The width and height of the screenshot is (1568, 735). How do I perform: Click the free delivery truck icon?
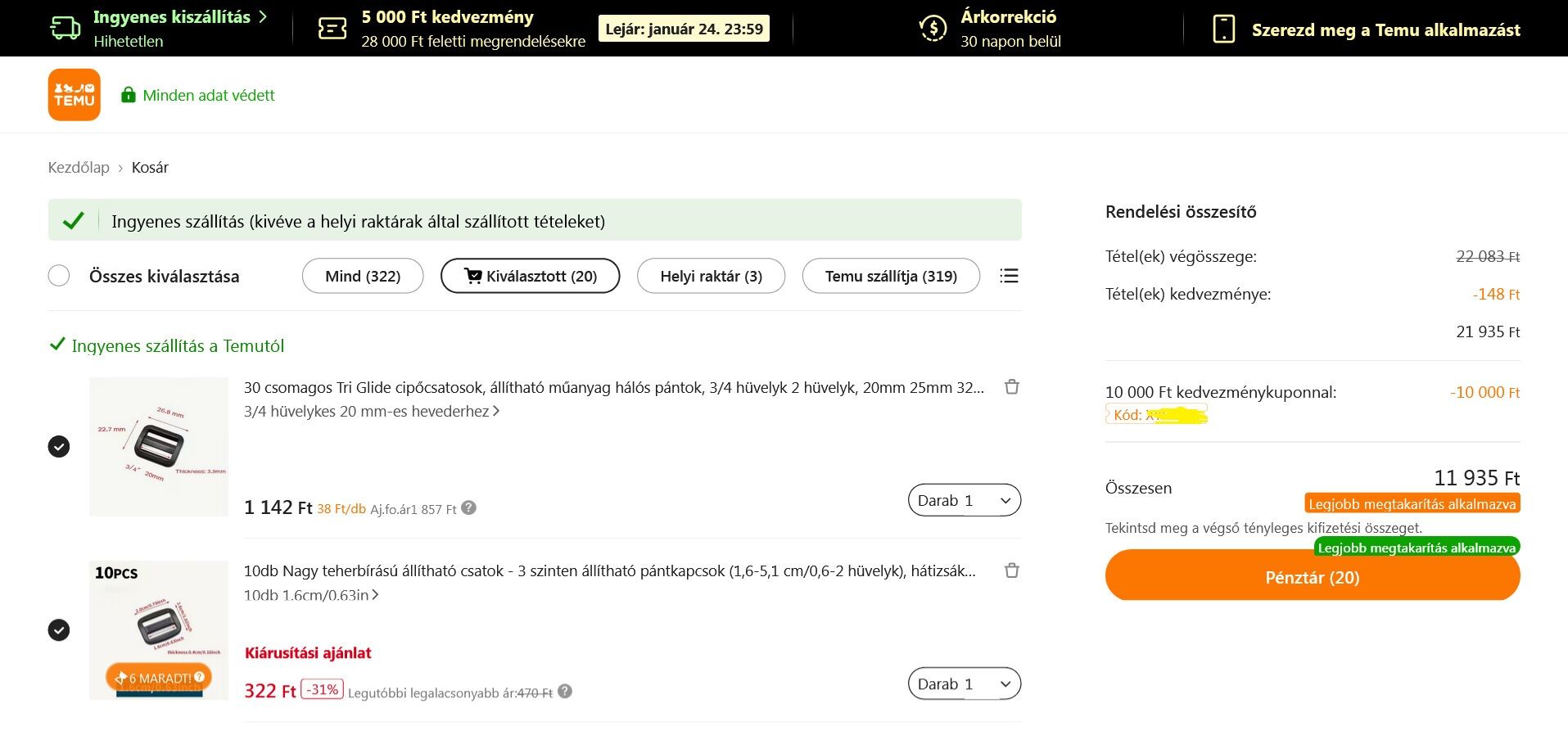pyautogui.click(x=66, y=29)
